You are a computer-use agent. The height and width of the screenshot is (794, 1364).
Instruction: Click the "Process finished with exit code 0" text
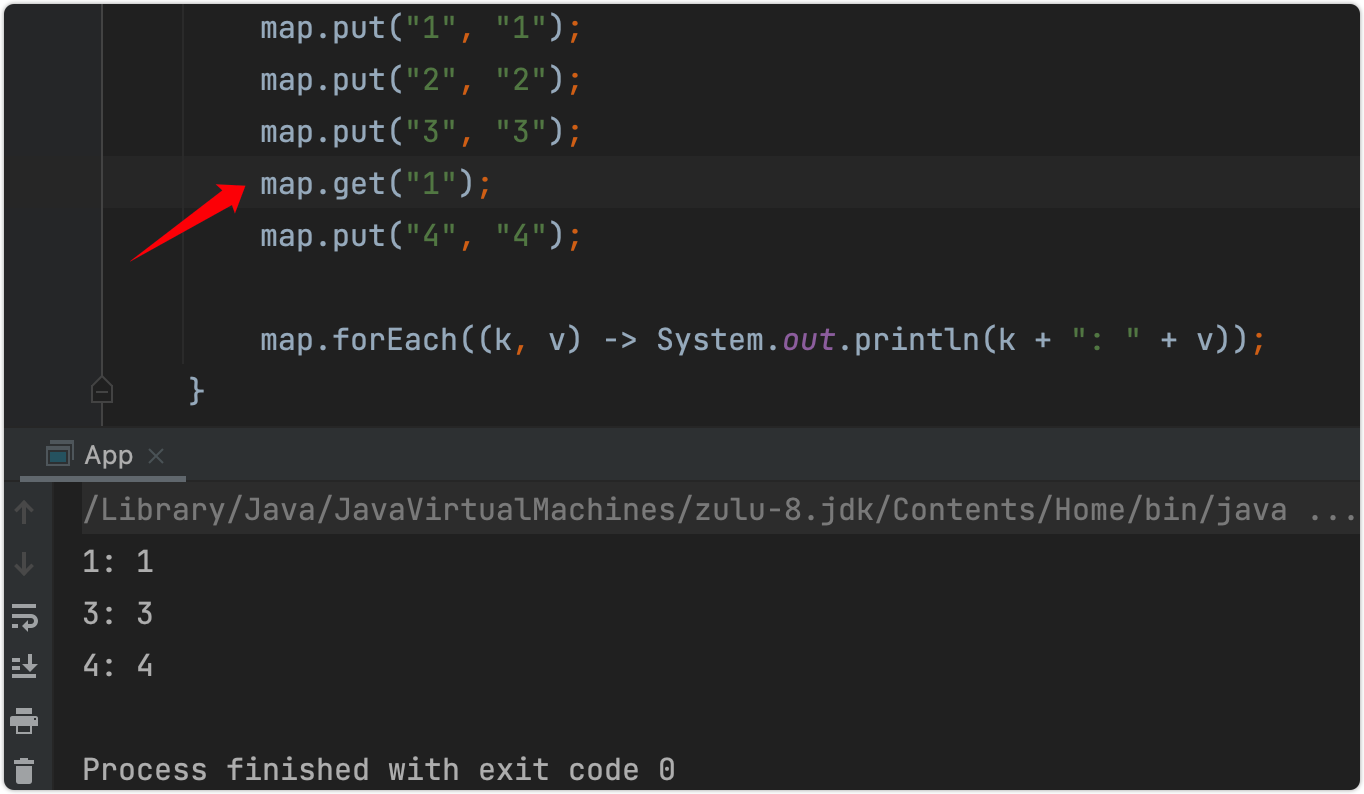click(378, 769)
